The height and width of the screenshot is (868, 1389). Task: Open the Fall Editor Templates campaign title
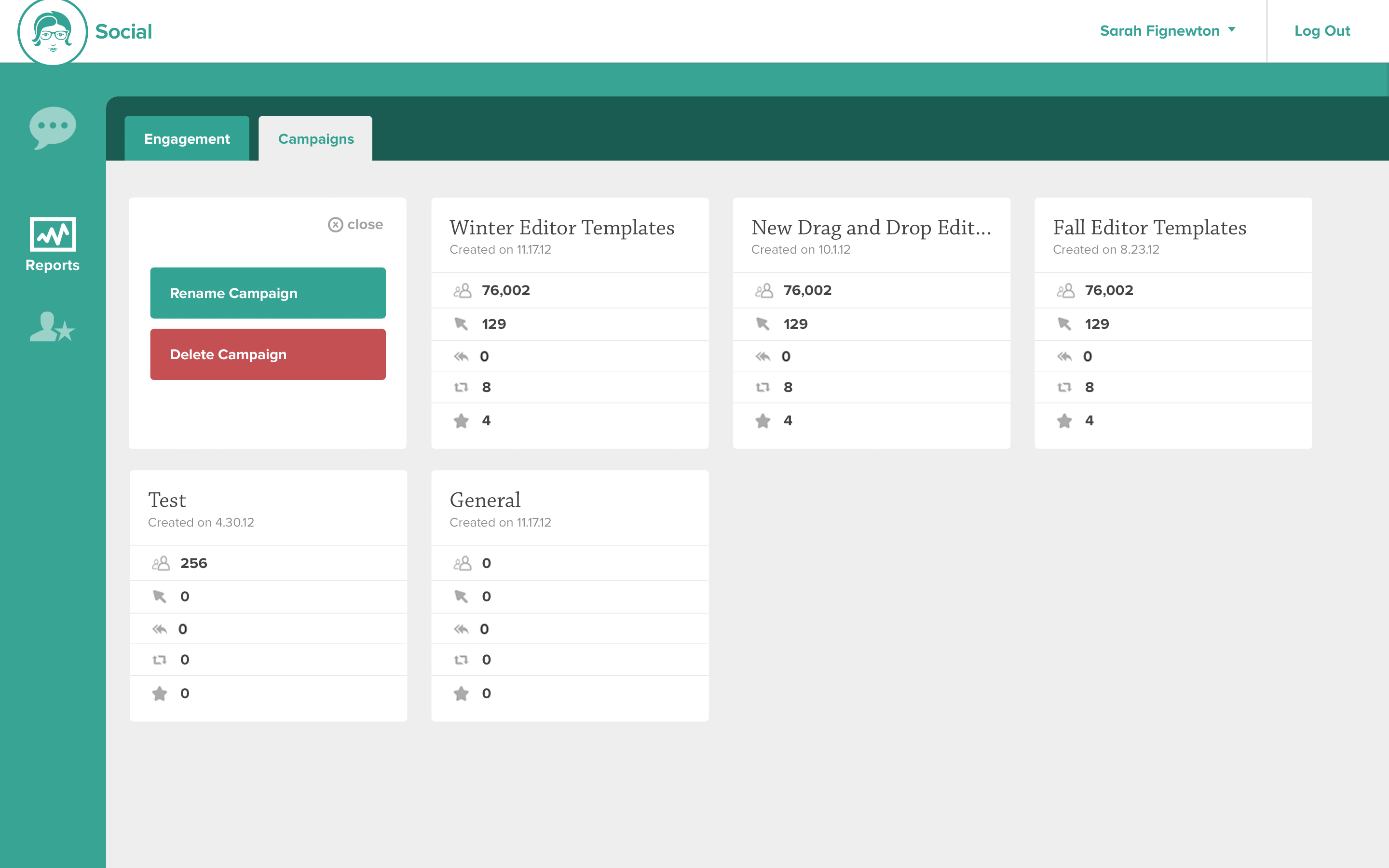(1149, 228)
